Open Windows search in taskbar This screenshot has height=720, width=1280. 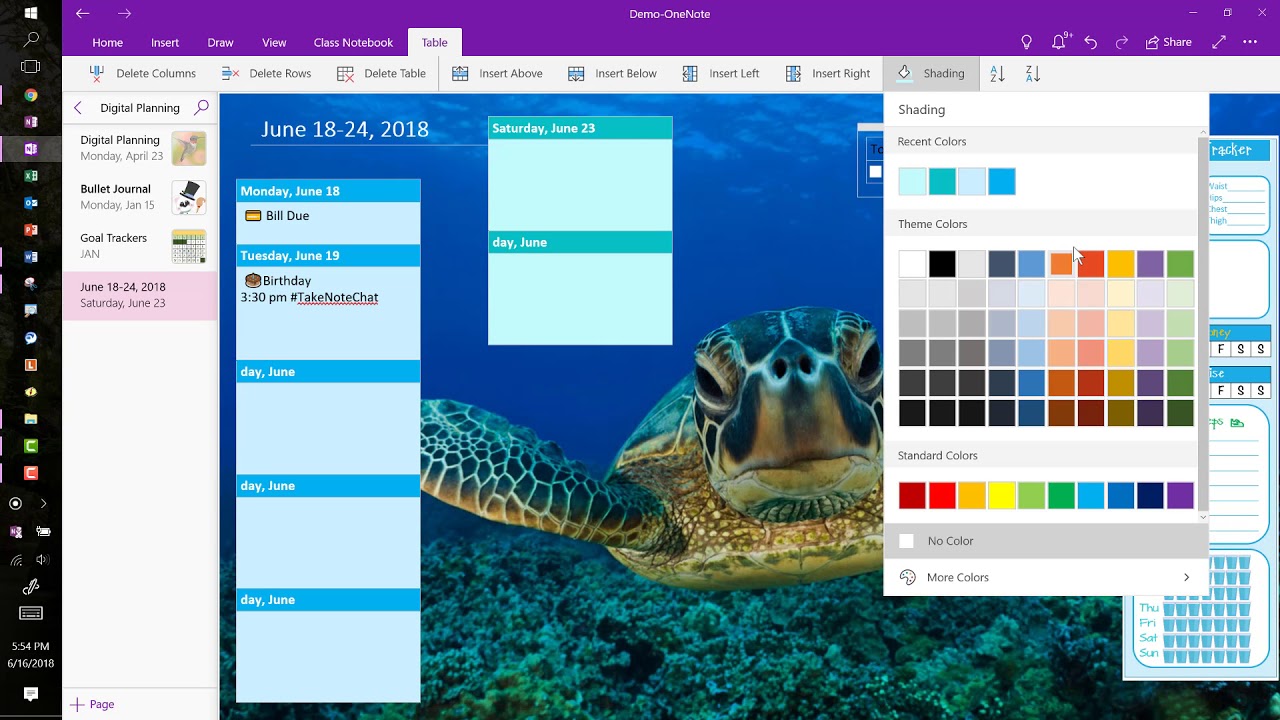coord(31,40)
